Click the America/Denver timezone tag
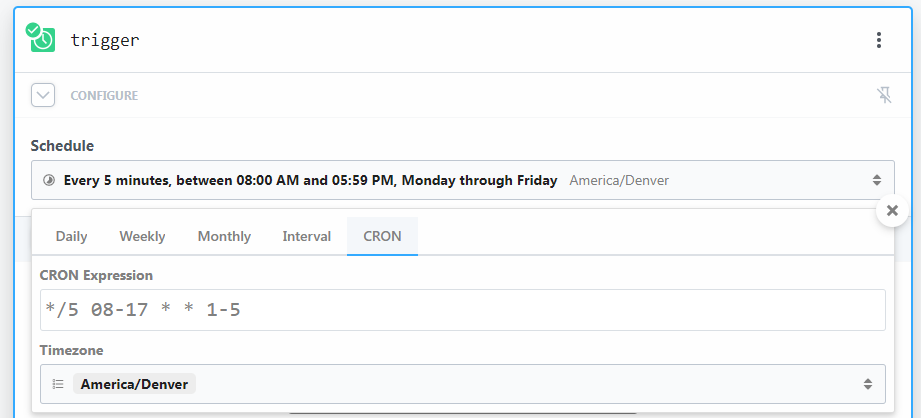This screenshot has height=418, width=921. [x=135, y=385]
